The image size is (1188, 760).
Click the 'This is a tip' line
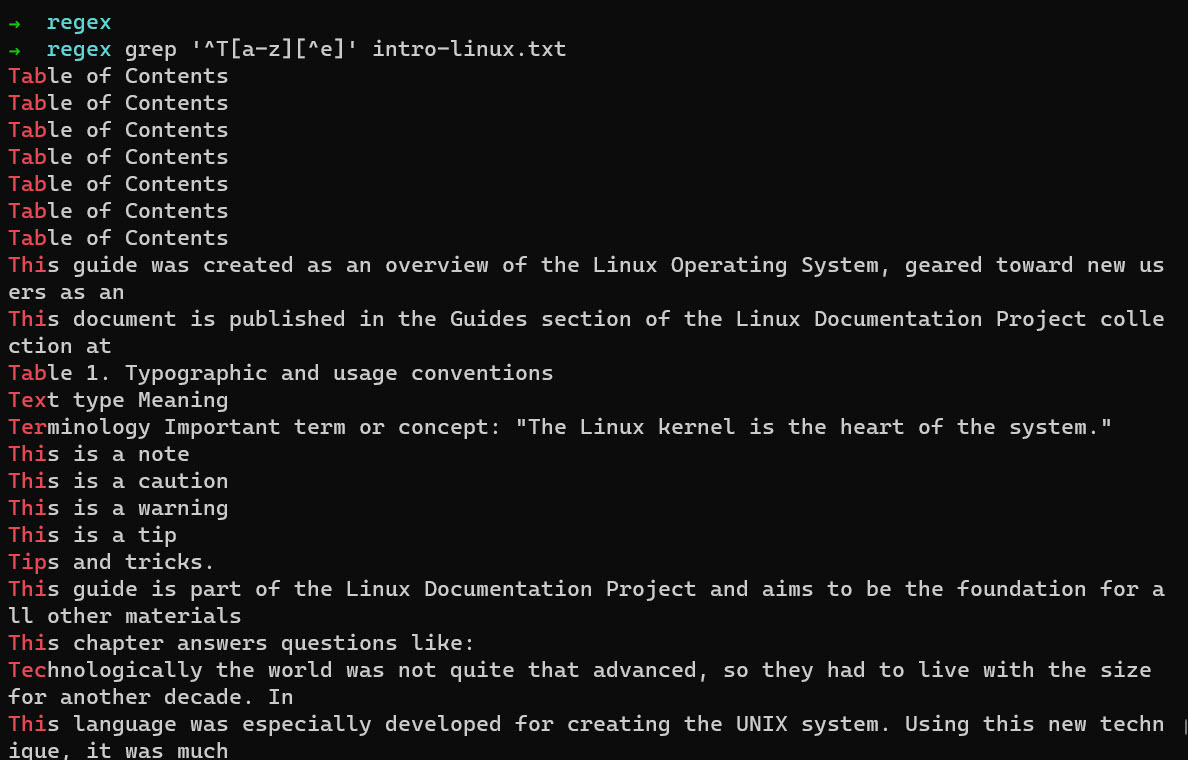tap(92, 535)
